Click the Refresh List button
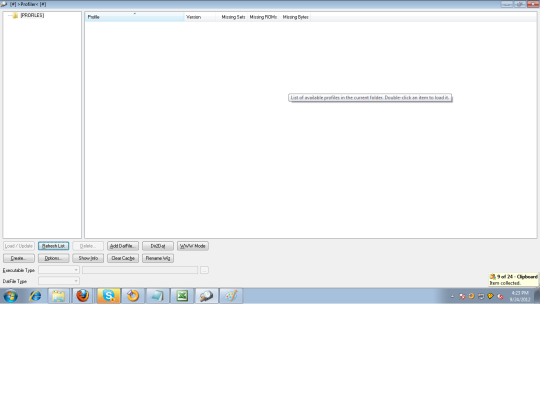This screenshot has width=540, height=408. click(53, 246)
